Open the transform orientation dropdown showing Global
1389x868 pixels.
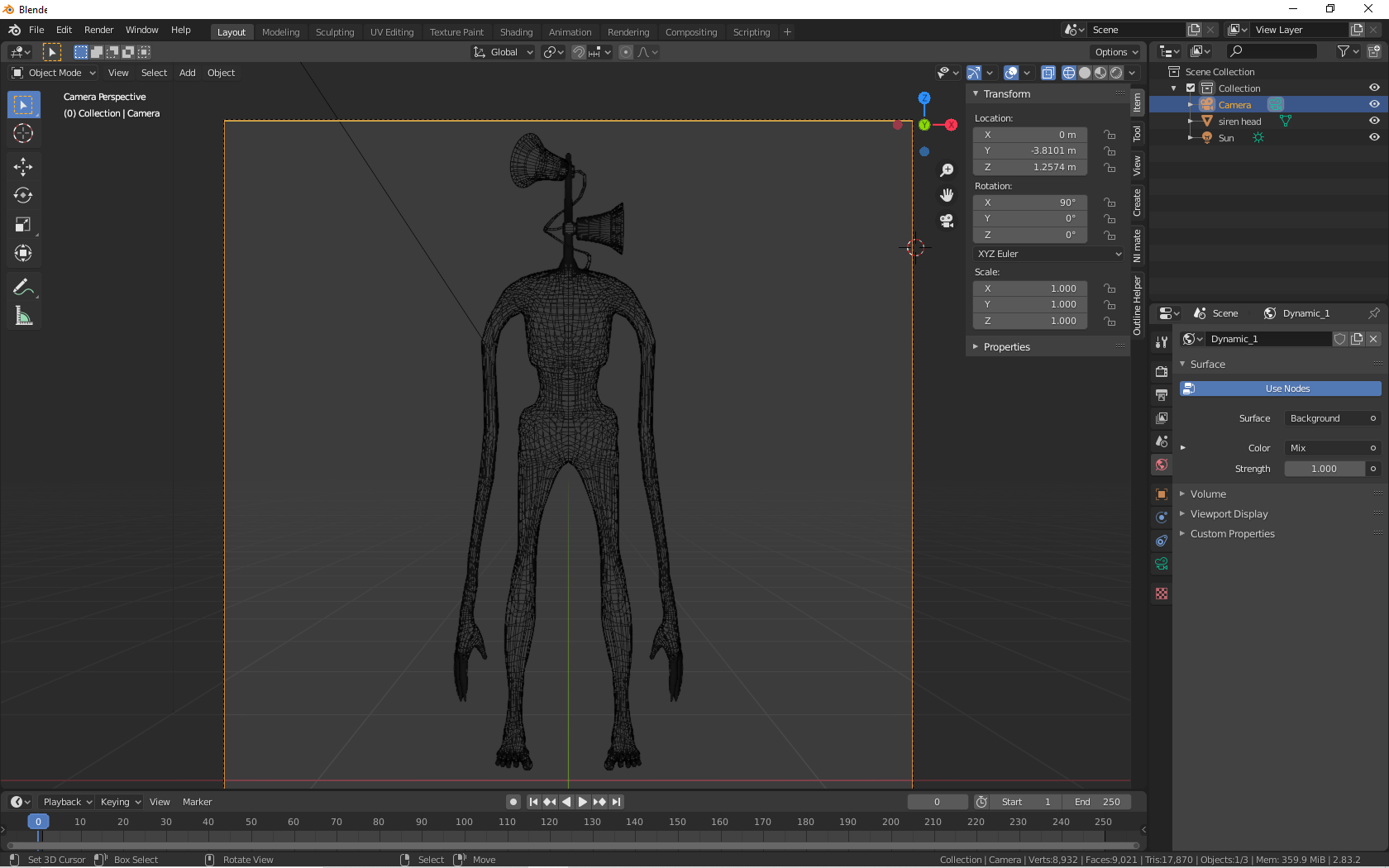tap(502, 51)
